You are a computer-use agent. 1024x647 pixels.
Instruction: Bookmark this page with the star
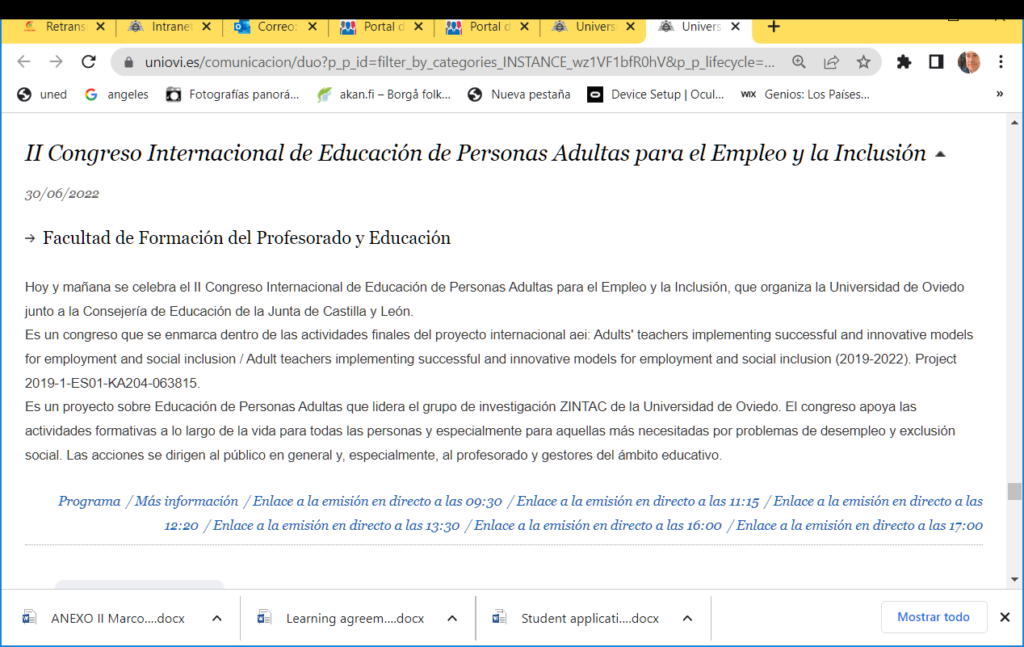tap(863, 62)
